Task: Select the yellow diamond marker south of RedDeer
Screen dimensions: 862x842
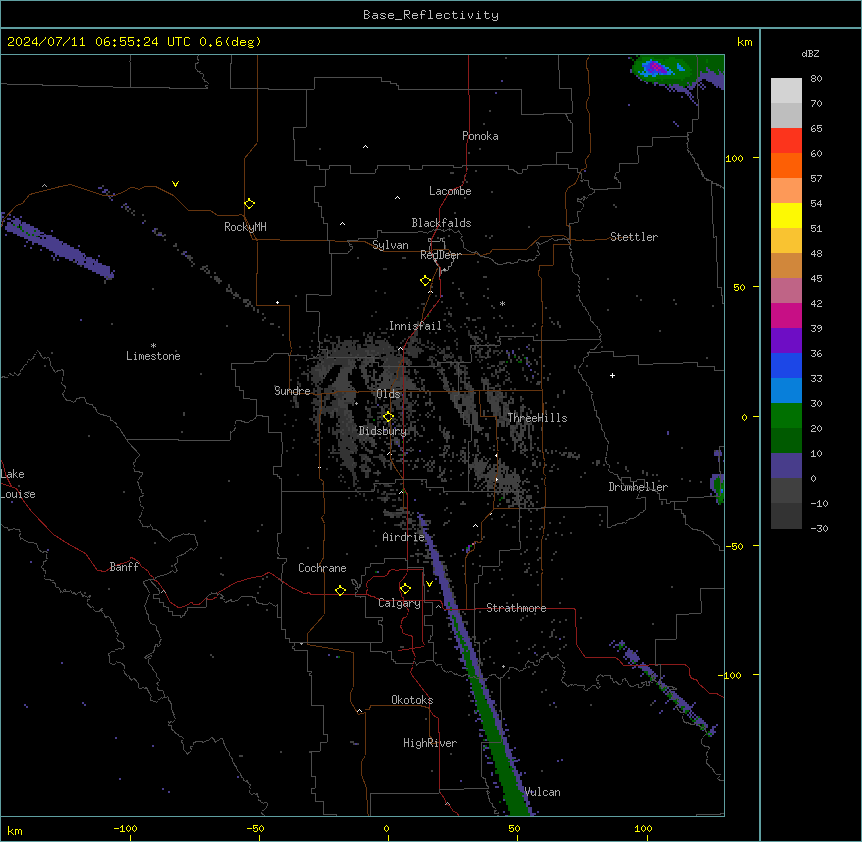Action: [x=426, y=281]
